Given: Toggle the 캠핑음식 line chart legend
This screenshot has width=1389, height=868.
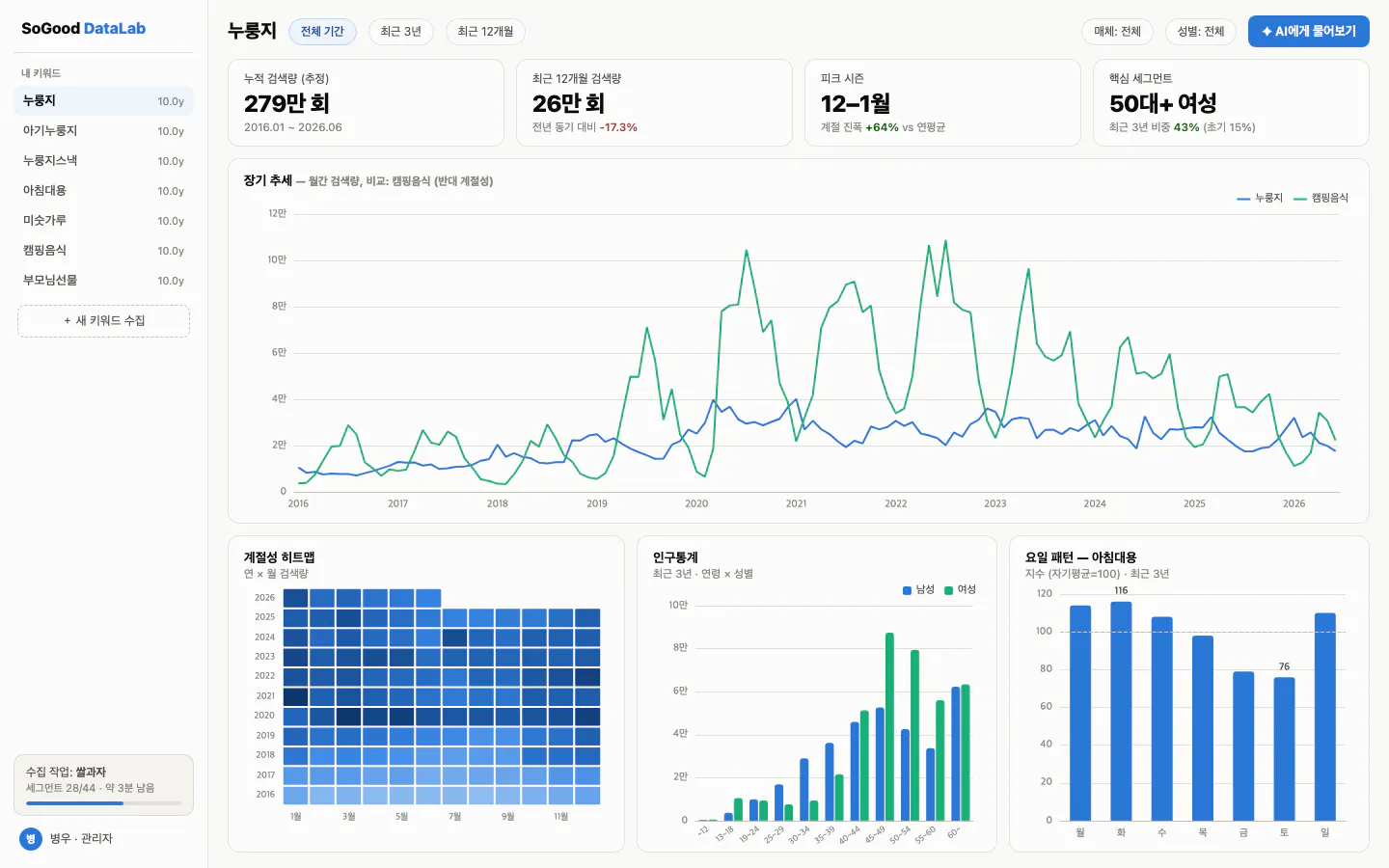Looking at the screenshot, I should point(1321,198).
